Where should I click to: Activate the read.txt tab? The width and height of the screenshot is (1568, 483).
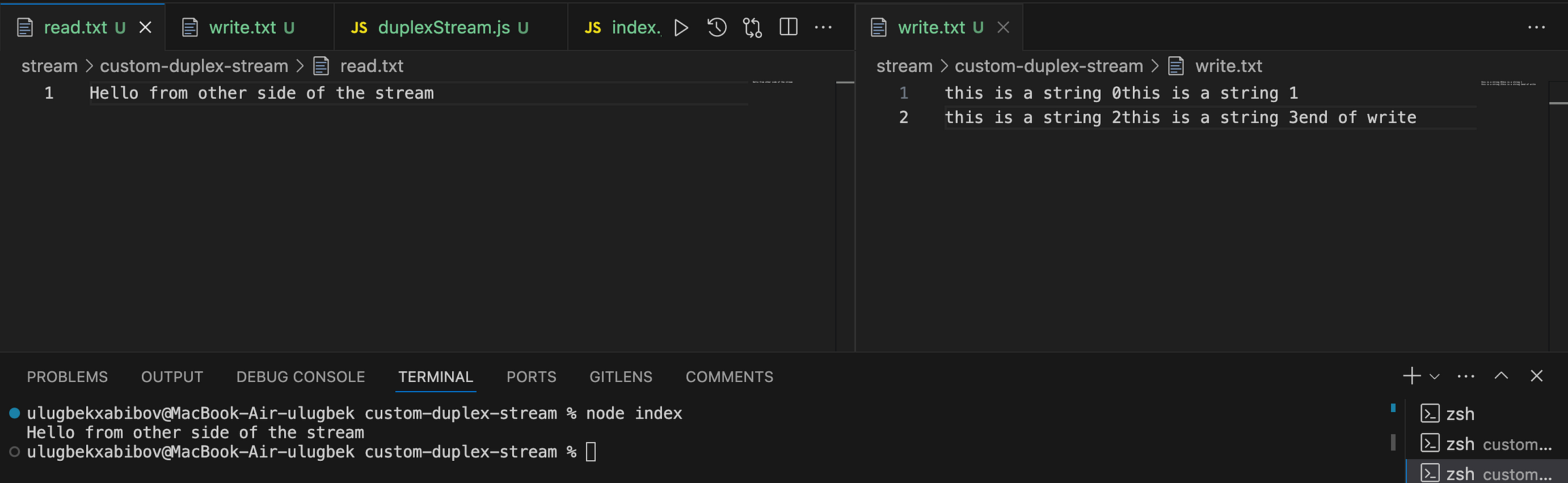tap(82, 27)
